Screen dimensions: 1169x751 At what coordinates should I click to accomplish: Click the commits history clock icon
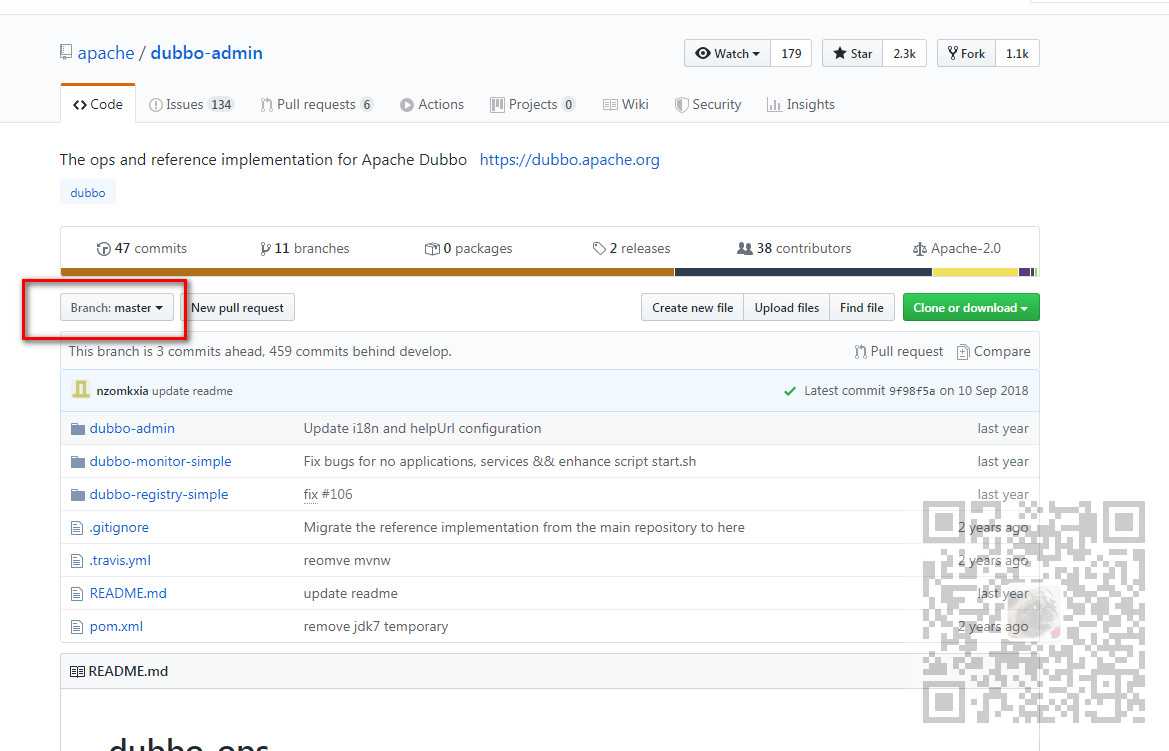(x=104, y=248)
